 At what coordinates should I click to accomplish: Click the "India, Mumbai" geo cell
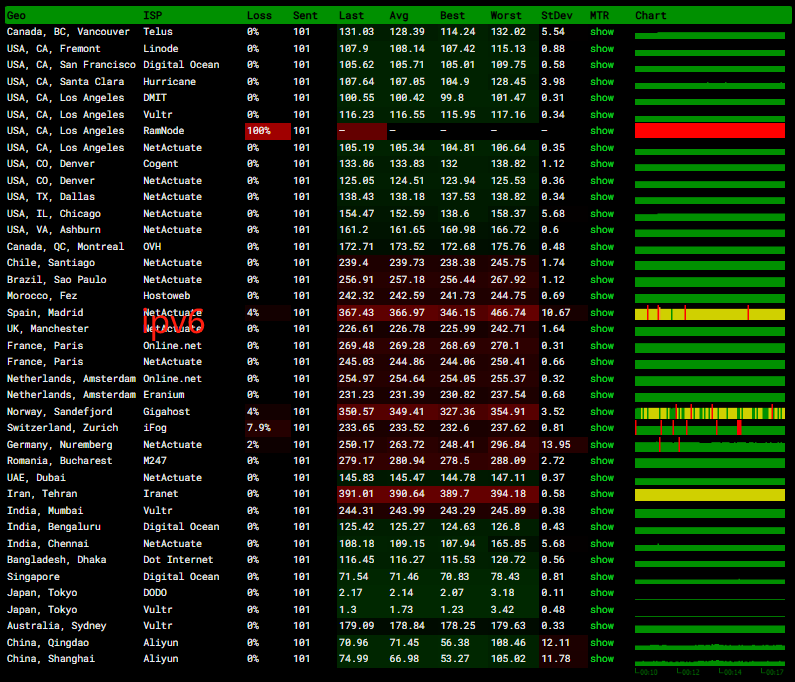(45, 511)
